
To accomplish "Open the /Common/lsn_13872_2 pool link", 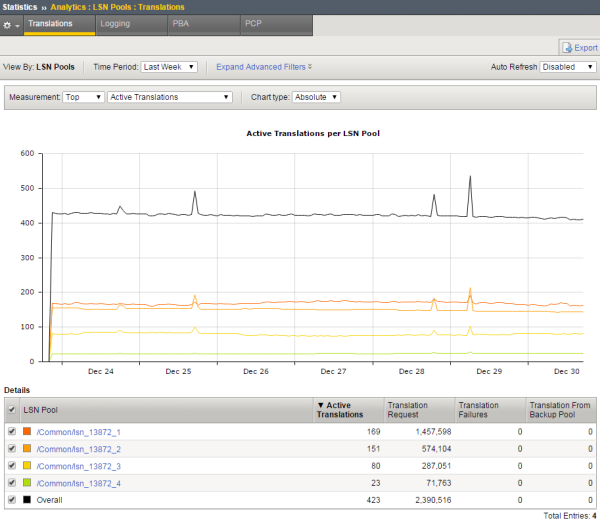I will [78, 449].
